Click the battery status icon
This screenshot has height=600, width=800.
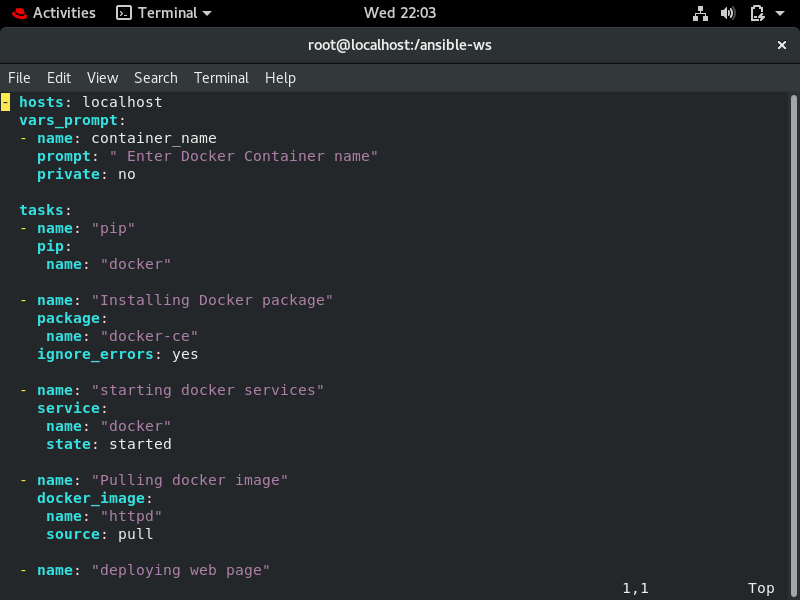click(757, 13)
